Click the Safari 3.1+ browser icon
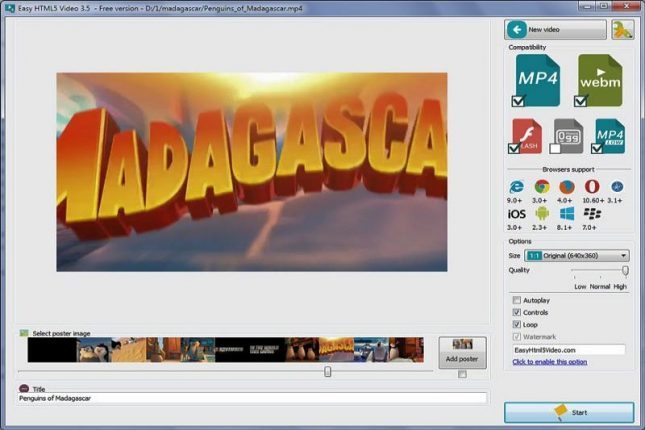The width and height of the screenshot is (645, 430). 617,187
